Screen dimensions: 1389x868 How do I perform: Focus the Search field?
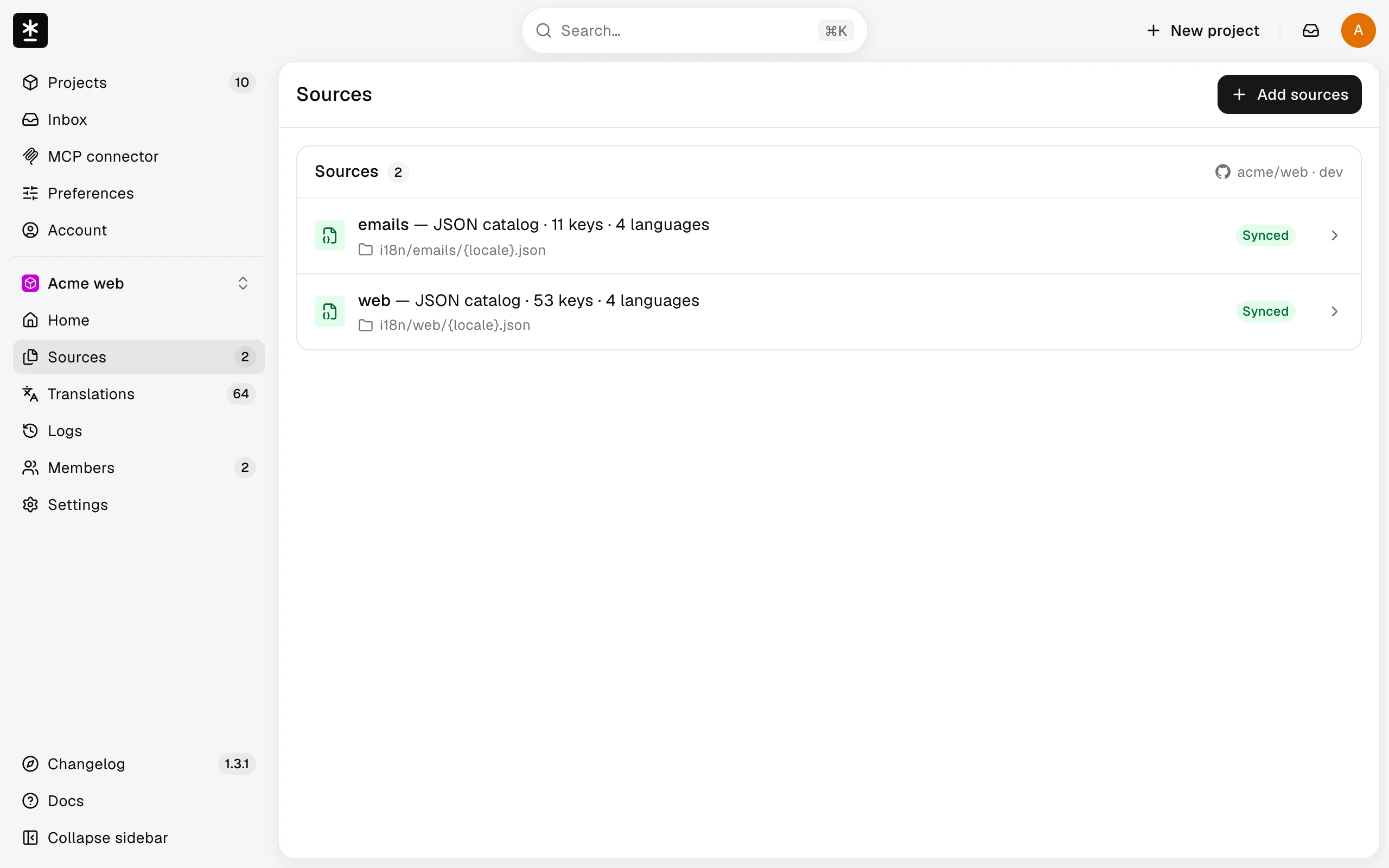(x=694, y=30)
